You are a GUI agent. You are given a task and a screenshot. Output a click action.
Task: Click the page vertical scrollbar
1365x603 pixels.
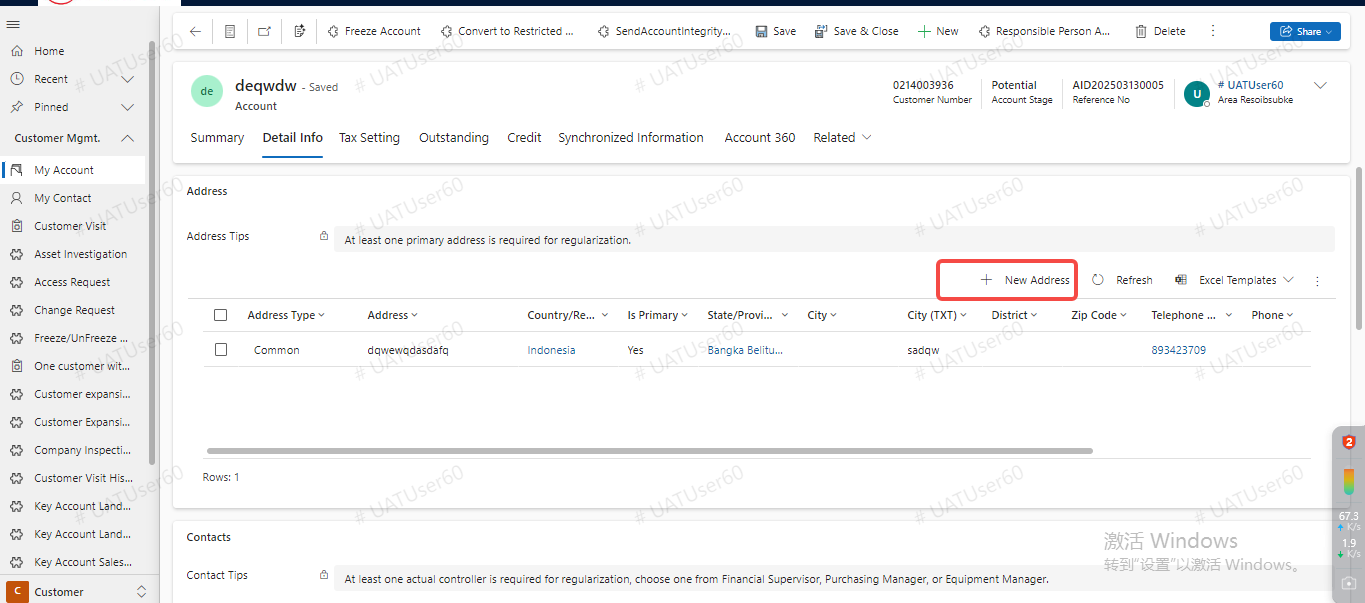1358,247
